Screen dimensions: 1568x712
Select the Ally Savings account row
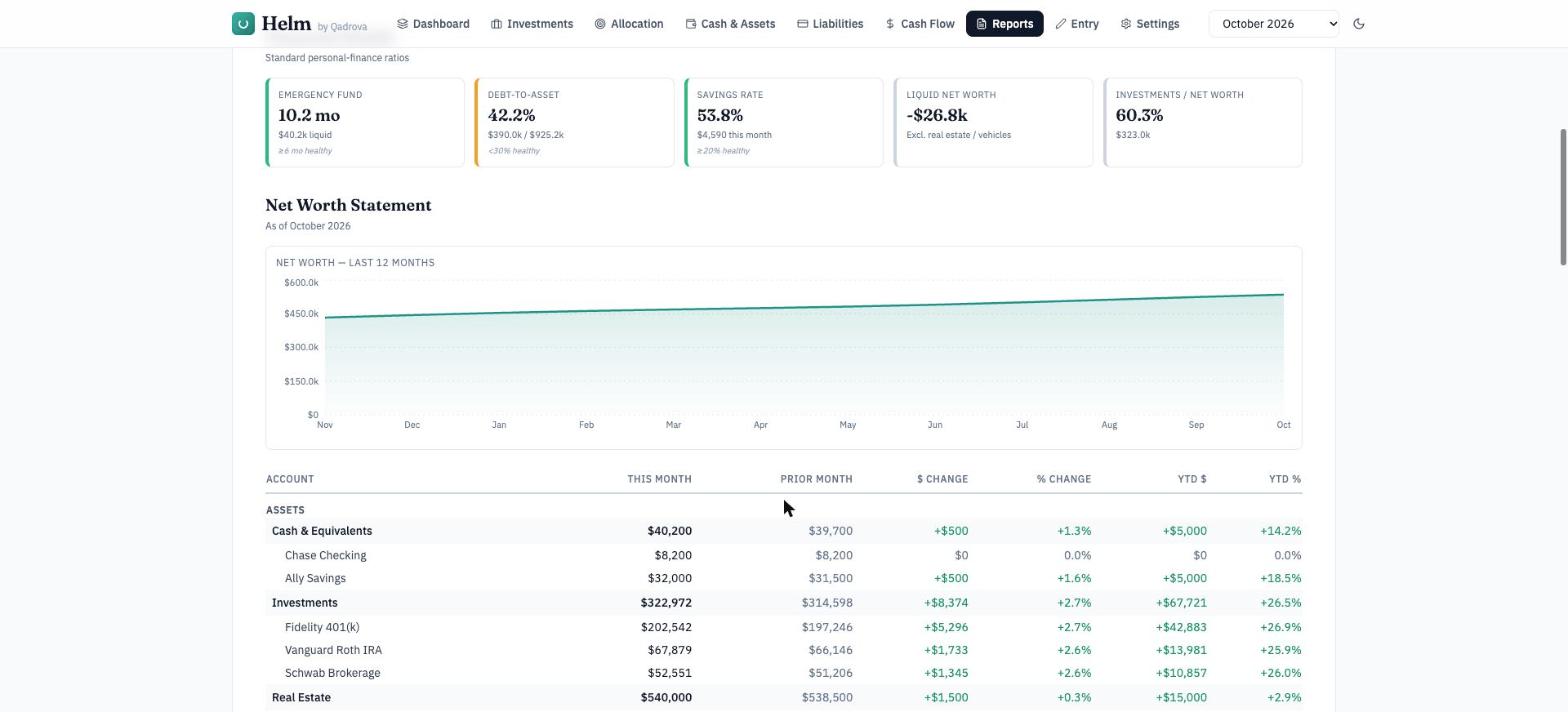coord(784,578)
